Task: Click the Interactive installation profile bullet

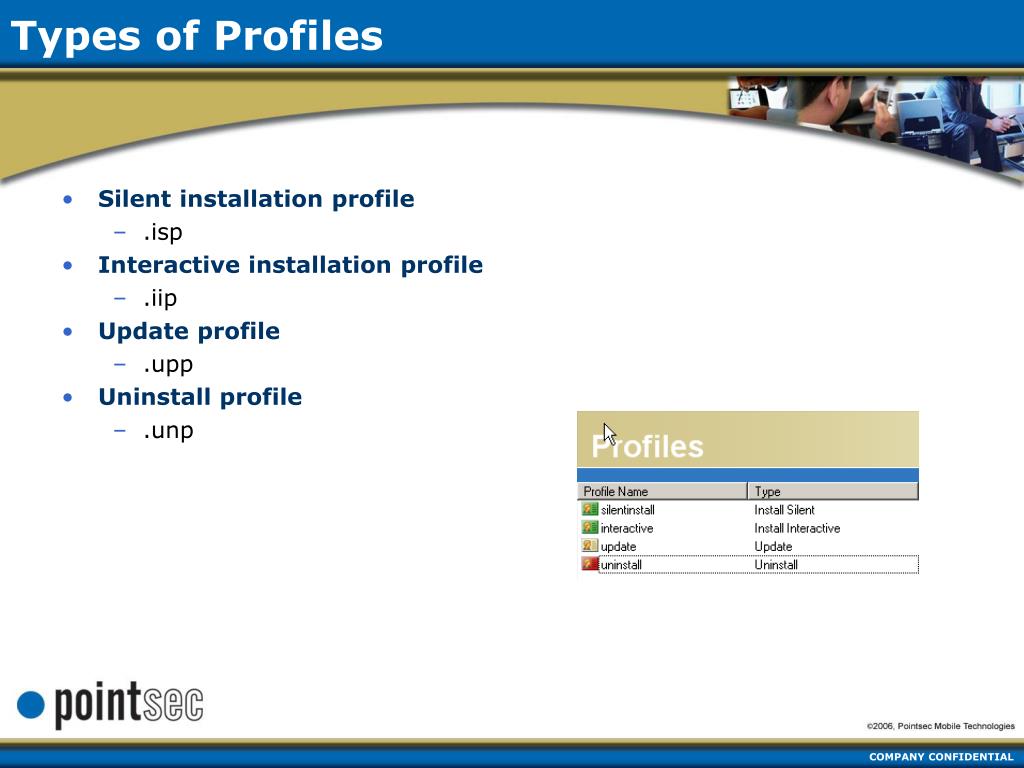Action: [291, 264]
